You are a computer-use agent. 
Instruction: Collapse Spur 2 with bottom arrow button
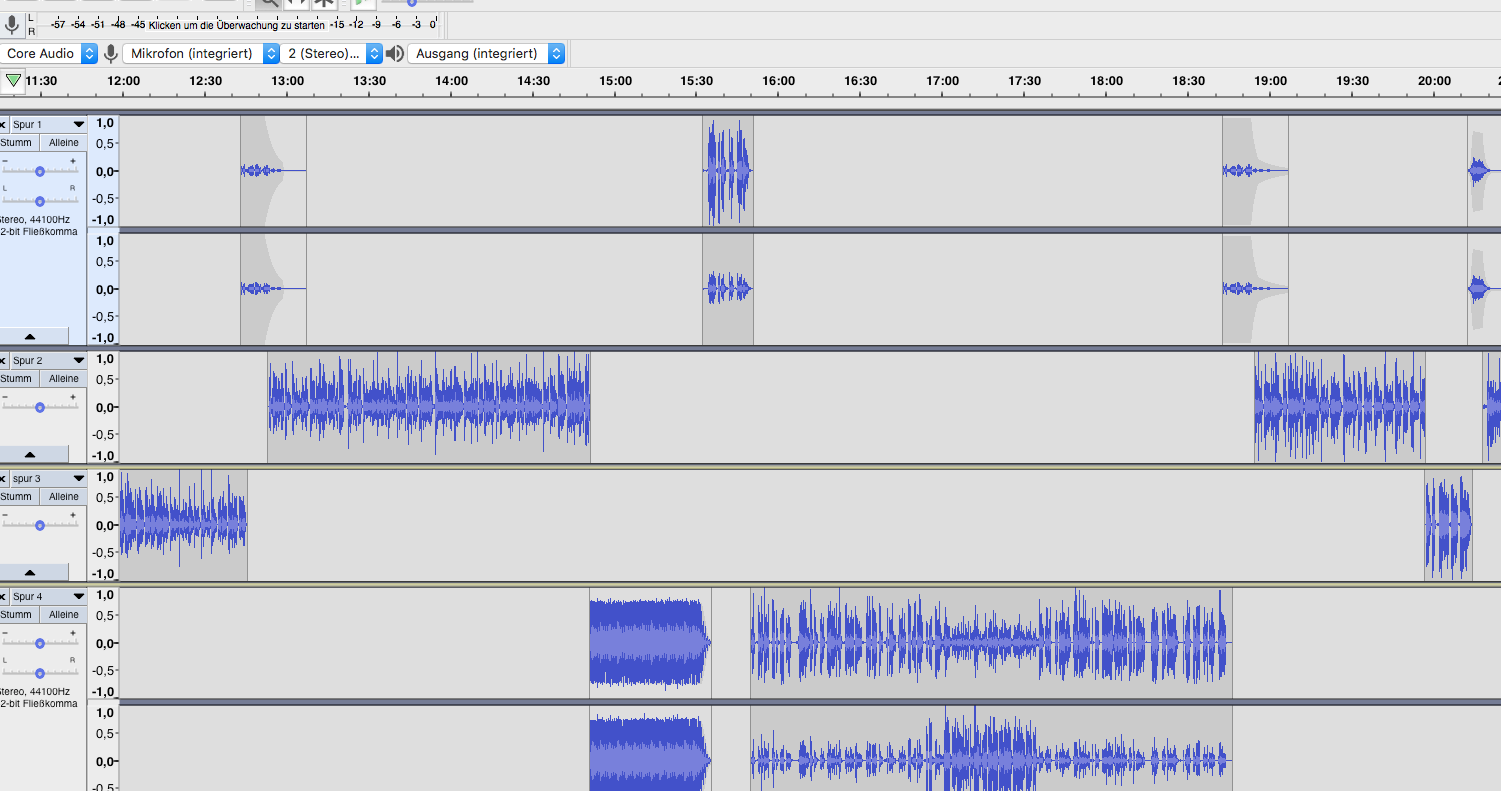pos(30,454)
